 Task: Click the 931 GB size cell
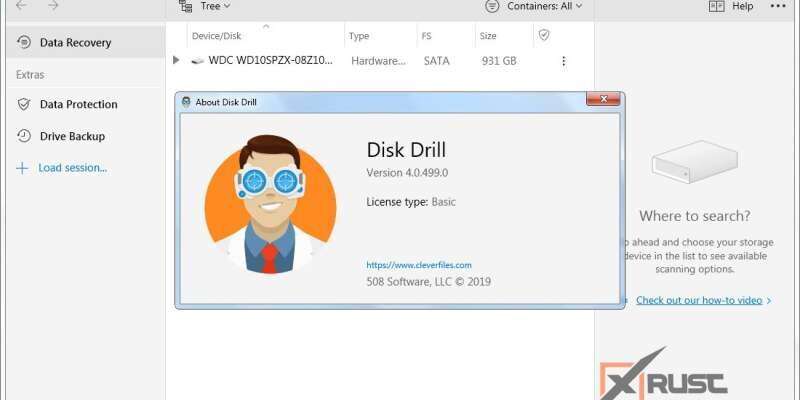point(499,61)
